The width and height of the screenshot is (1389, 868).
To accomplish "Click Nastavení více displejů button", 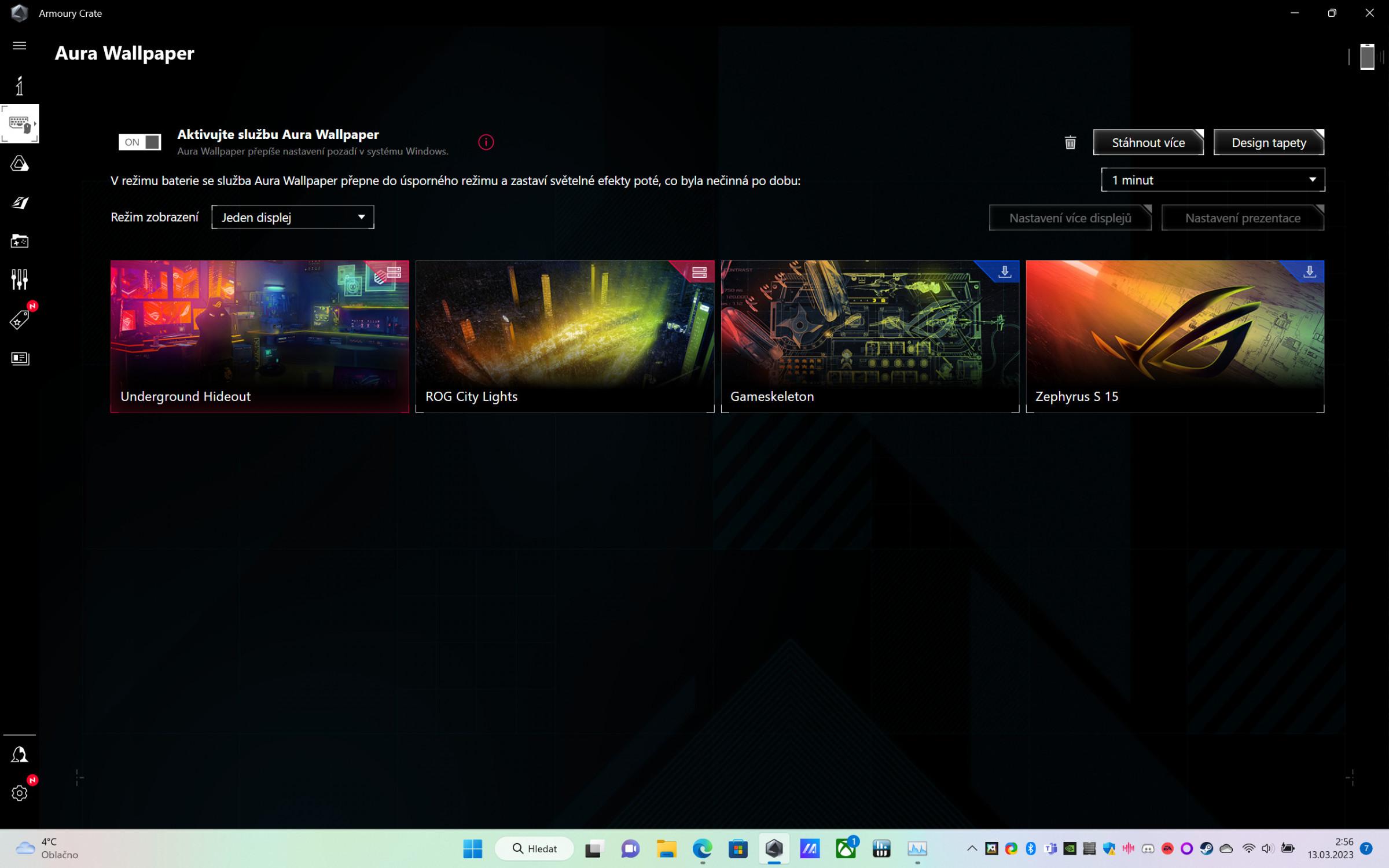I will pos(1070,218).
